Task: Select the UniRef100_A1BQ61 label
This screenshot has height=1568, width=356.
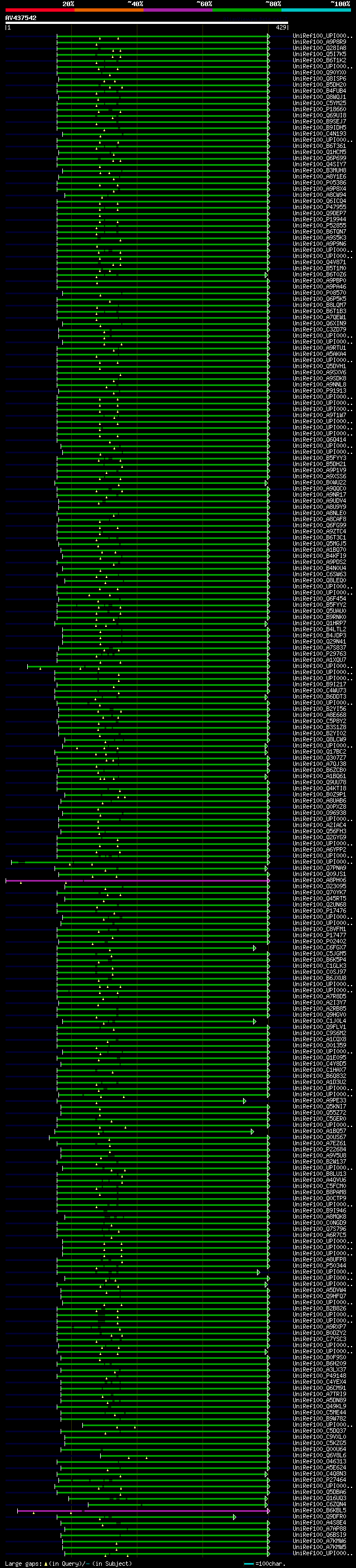Action: (319, 776)
